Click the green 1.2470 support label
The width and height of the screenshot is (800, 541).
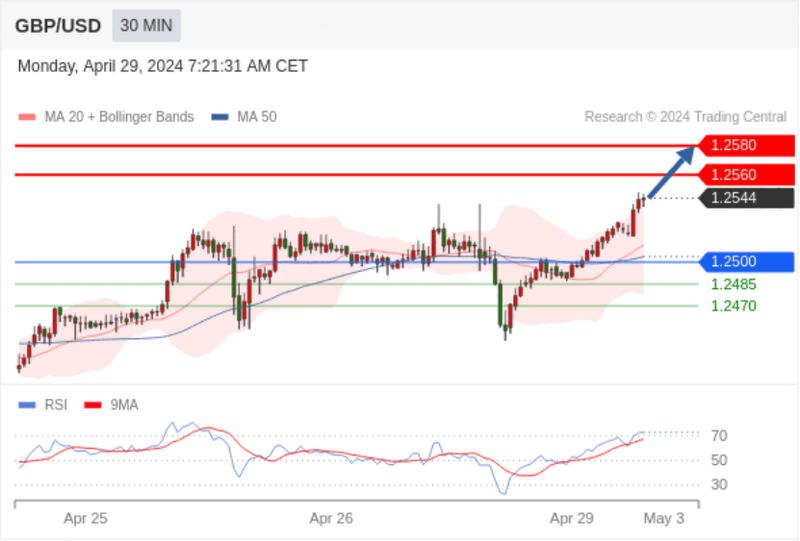[734, 306]
